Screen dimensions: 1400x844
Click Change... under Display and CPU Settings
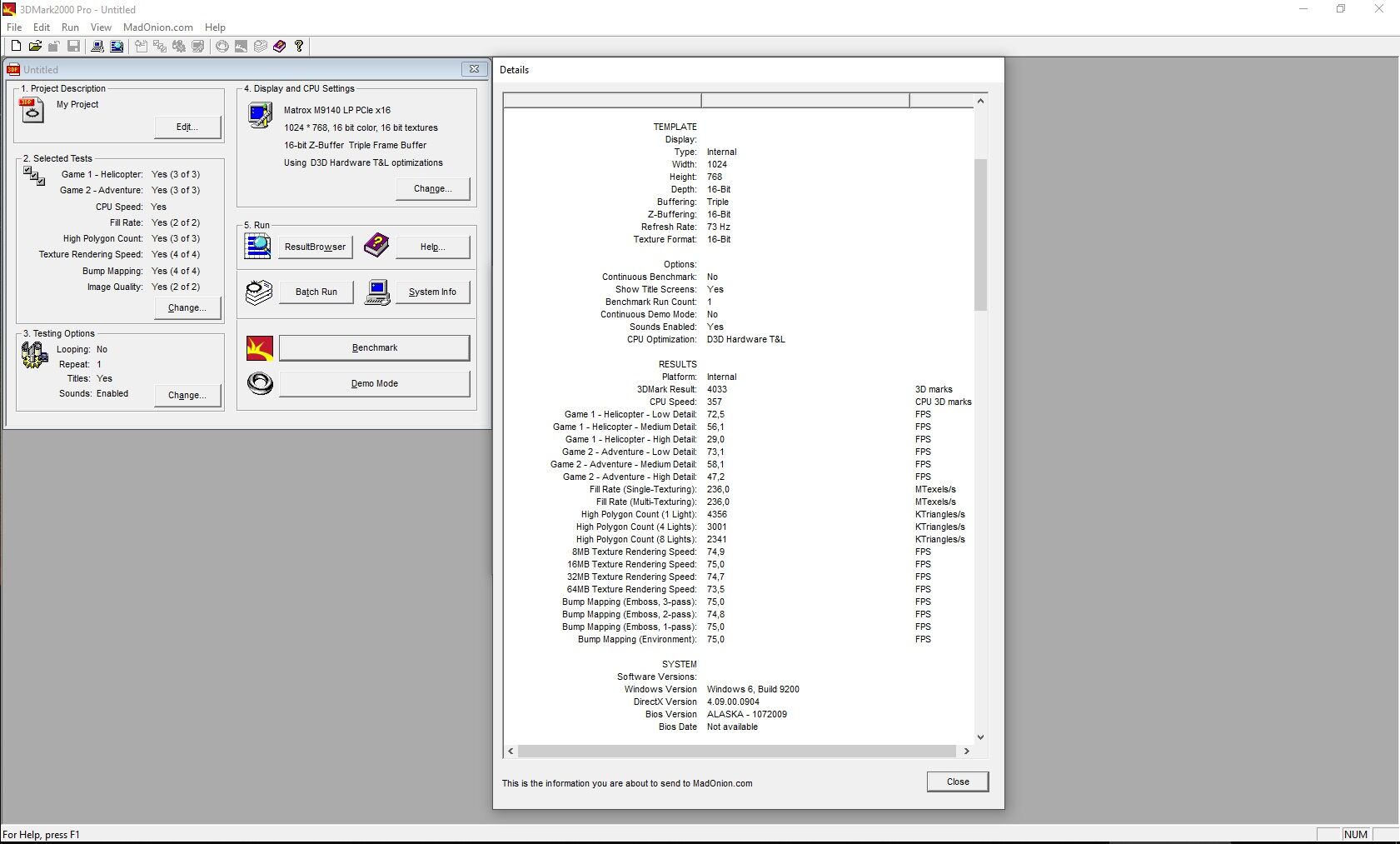tap(433, 188)
